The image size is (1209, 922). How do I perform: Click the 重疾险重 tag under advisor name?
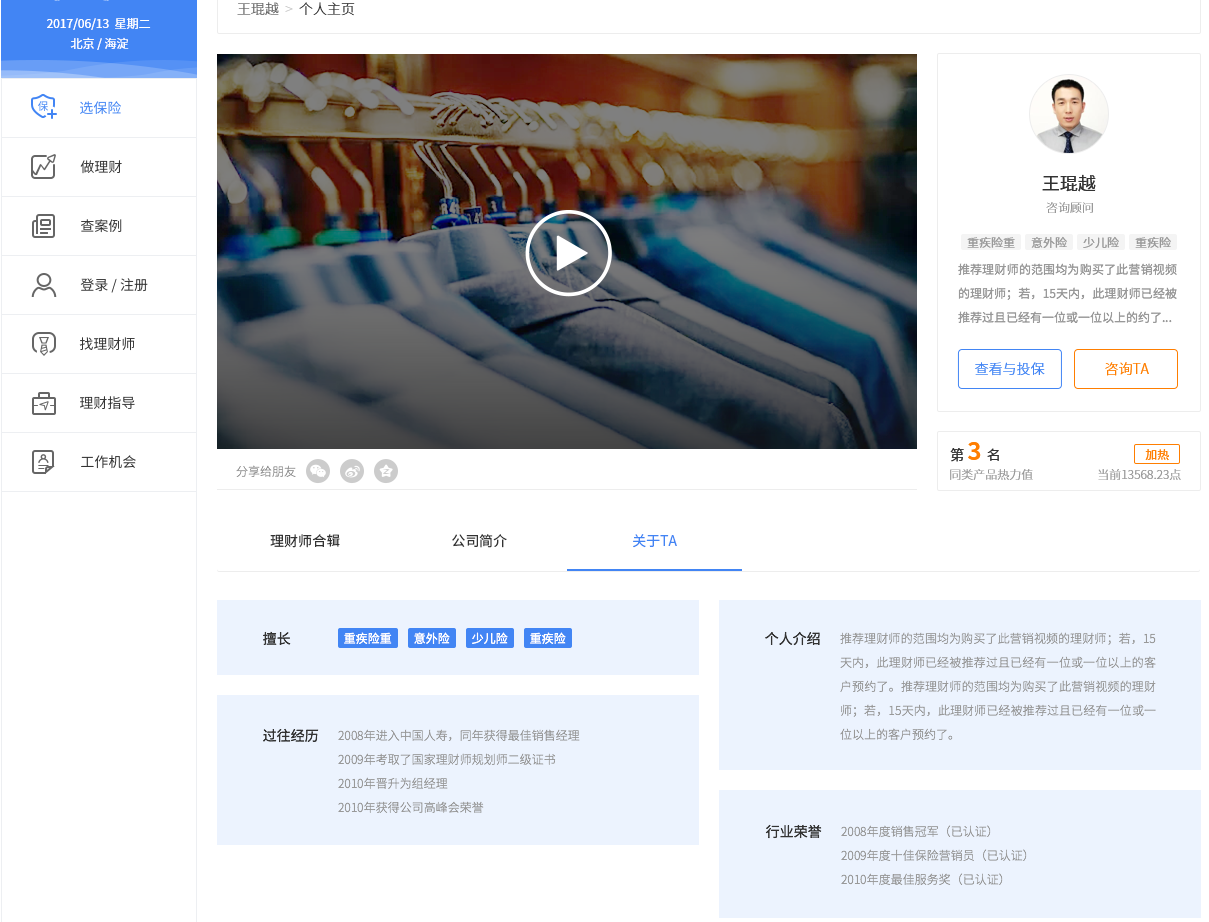click(988, 242)
